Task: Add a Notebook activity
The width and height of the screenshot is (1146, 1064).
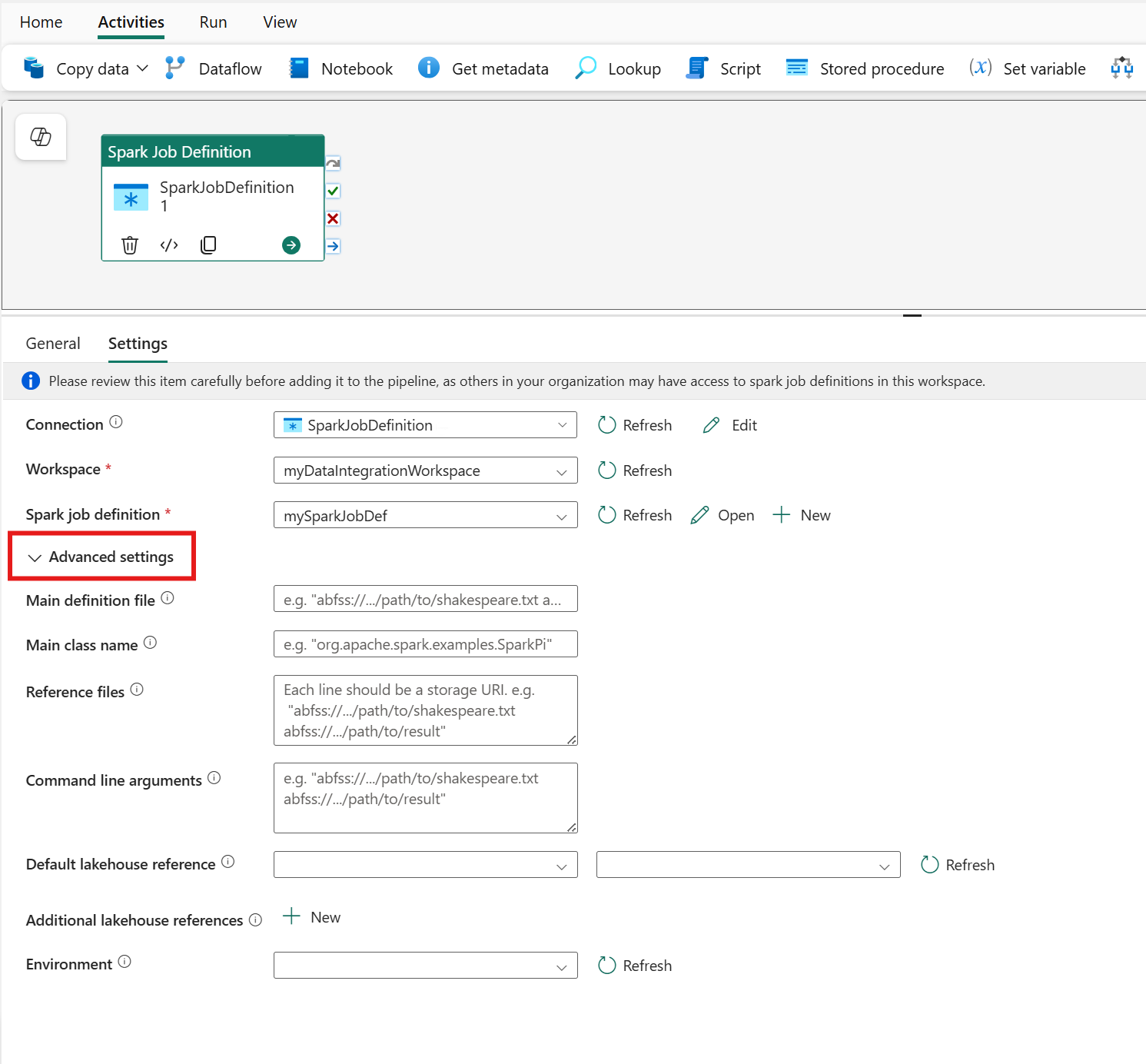Action: (x=341, y=69)
